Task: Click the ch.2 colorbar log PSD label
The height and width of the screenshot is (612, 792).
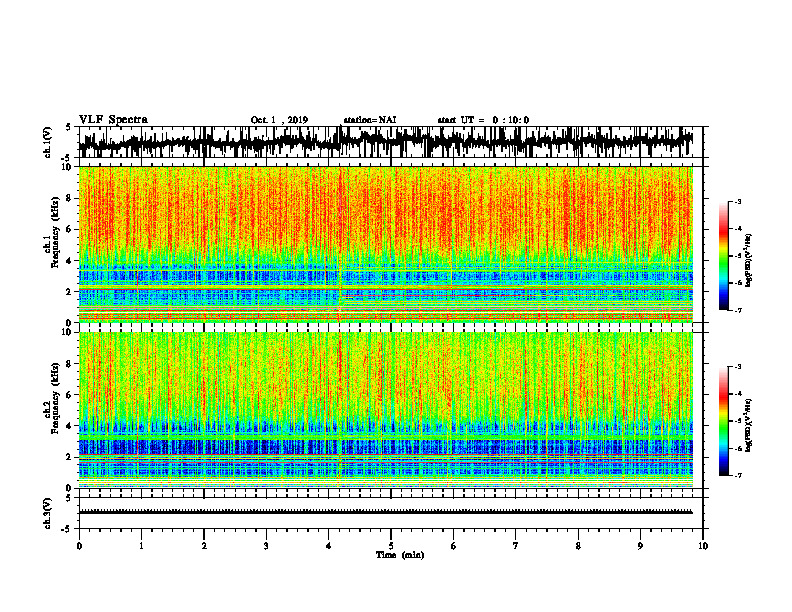Action: [x=749, y=424]
